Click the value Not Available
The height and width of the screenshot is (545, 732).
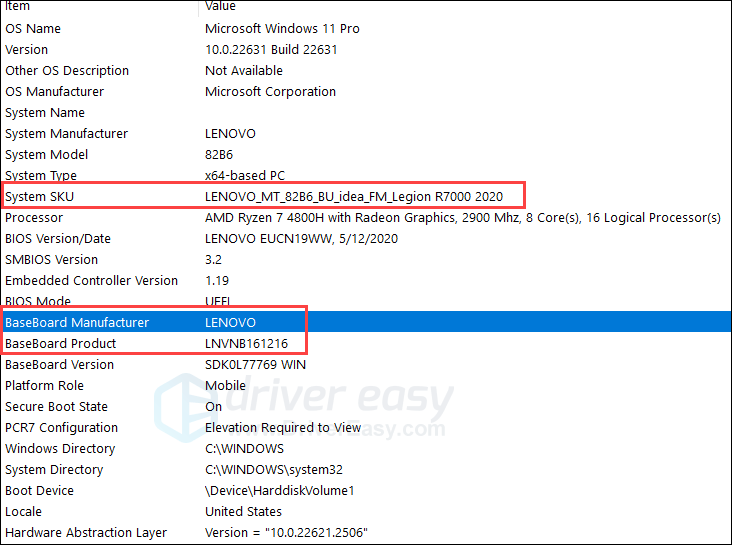pyautogui.click(x=244, y=71)
